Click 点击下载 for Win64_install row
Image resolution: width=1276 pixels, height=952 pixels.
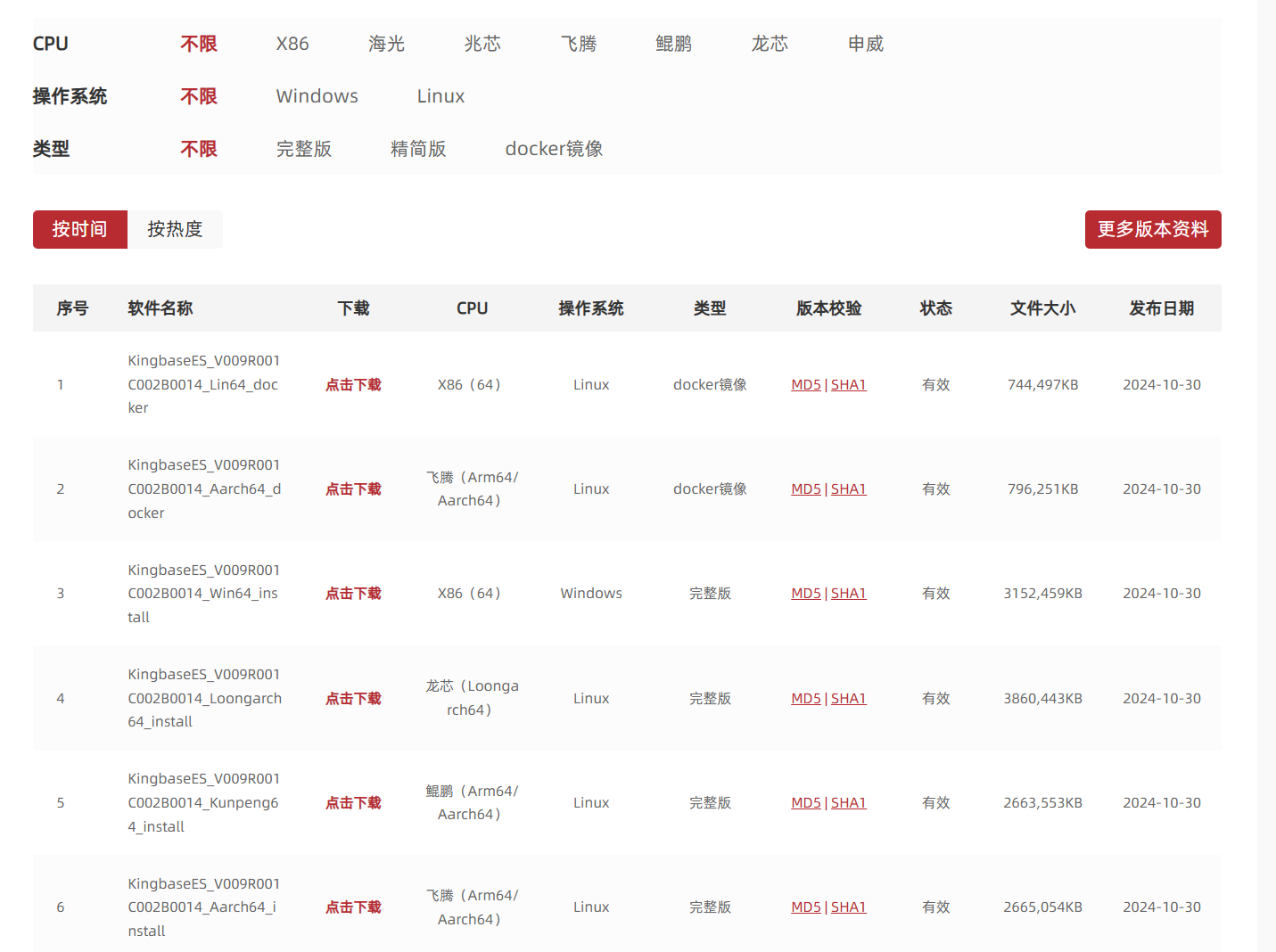353,594
